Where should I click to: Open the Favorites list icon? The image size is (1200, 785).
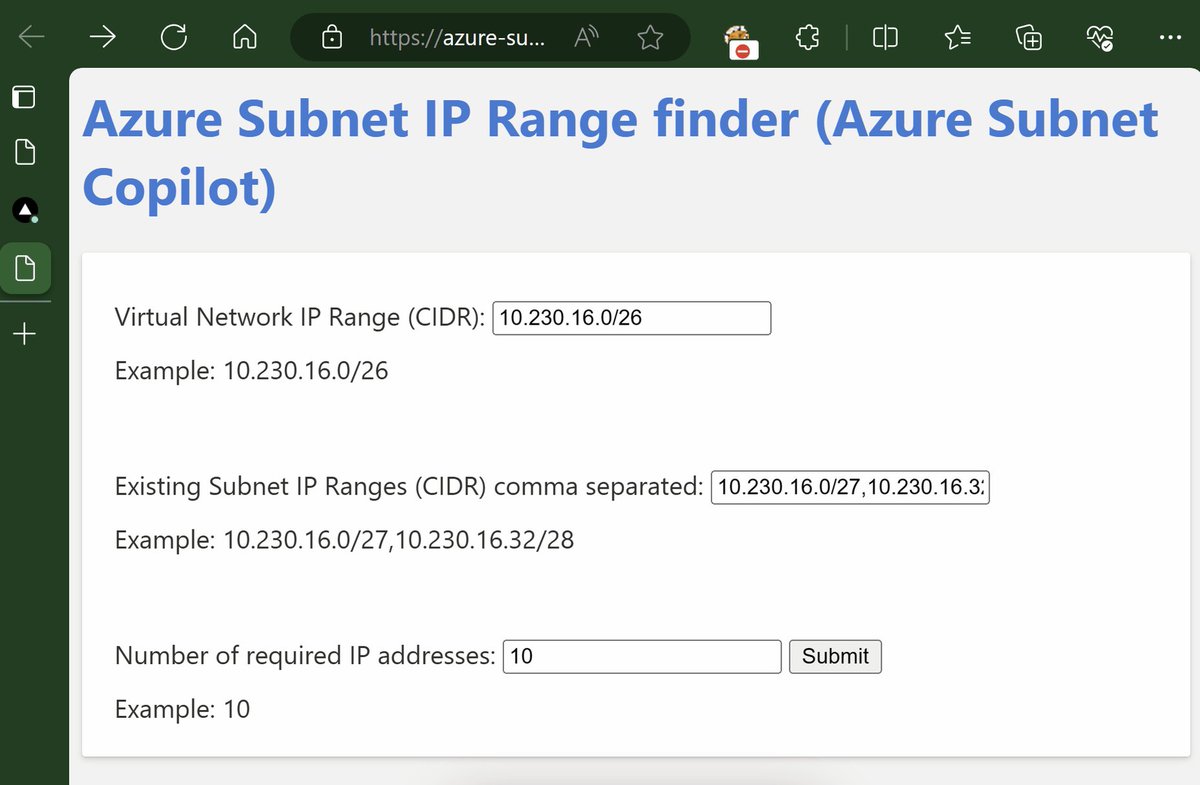click(957, 38)
